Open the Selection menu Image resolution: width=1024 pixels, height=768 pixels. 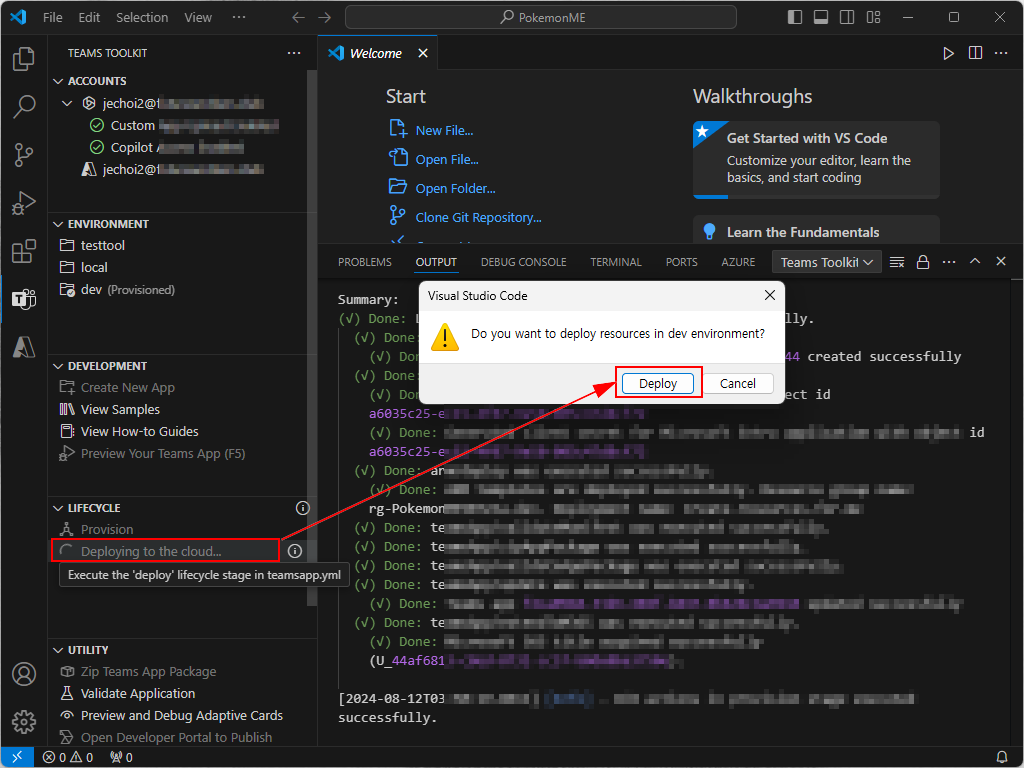click(x=142, y=18)
